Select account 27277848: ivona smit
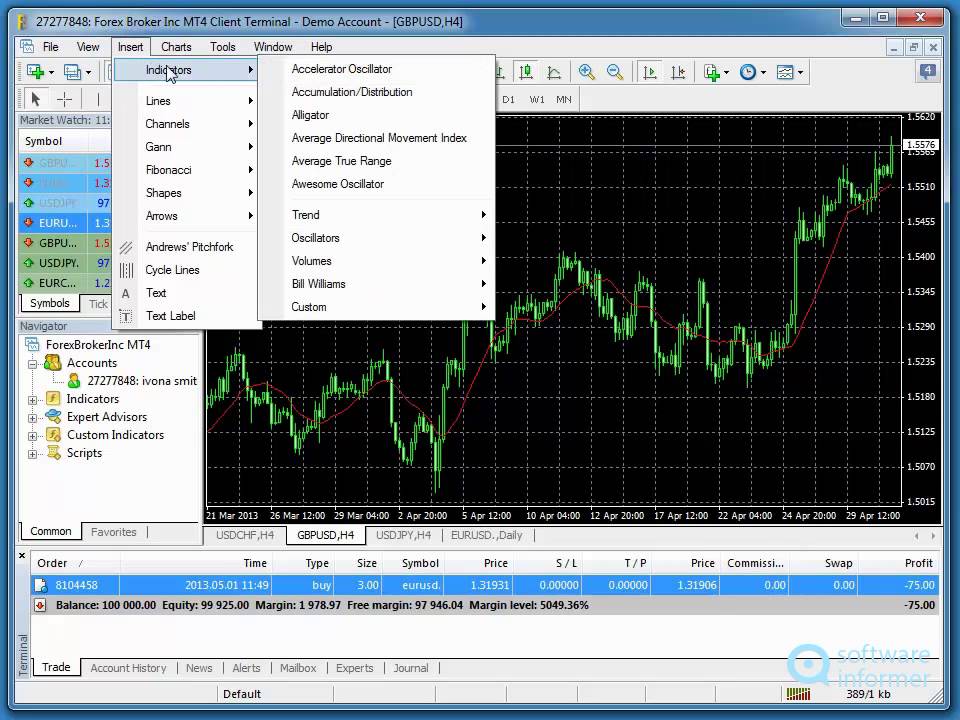The image size is (960, 720). click(141, 381)
